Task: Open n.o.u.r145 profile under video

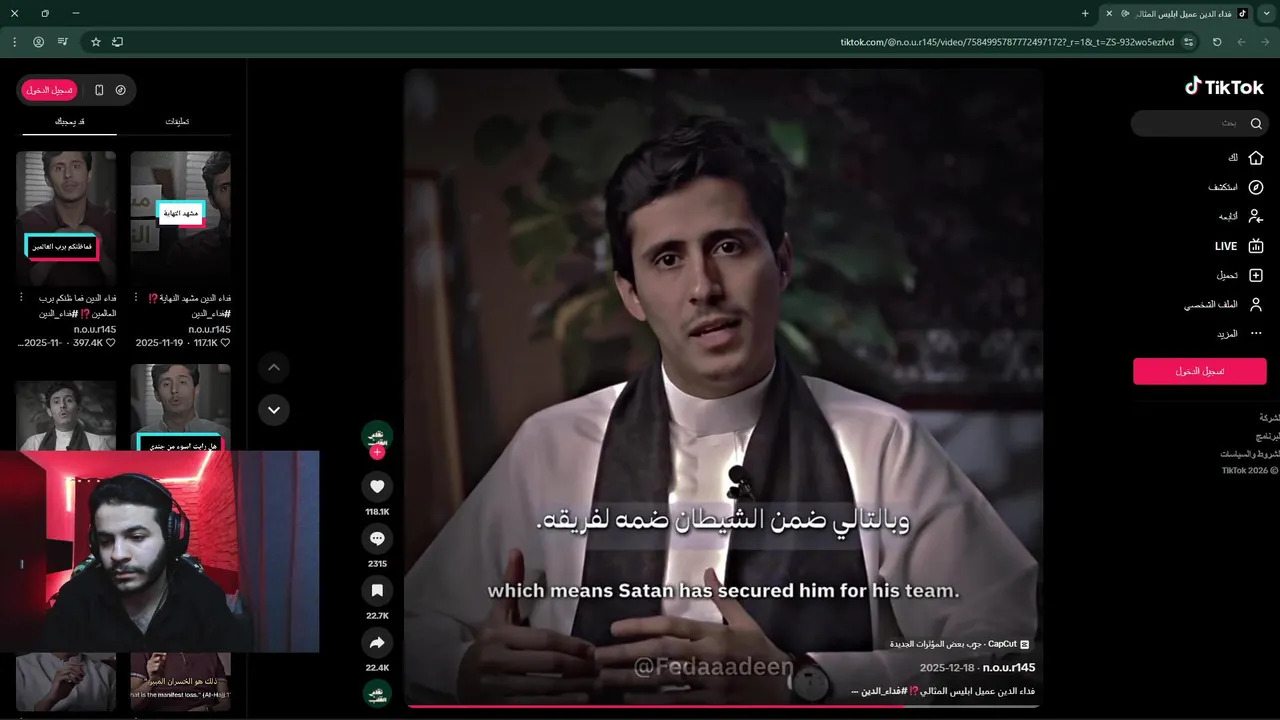Action: (1008, 667)
